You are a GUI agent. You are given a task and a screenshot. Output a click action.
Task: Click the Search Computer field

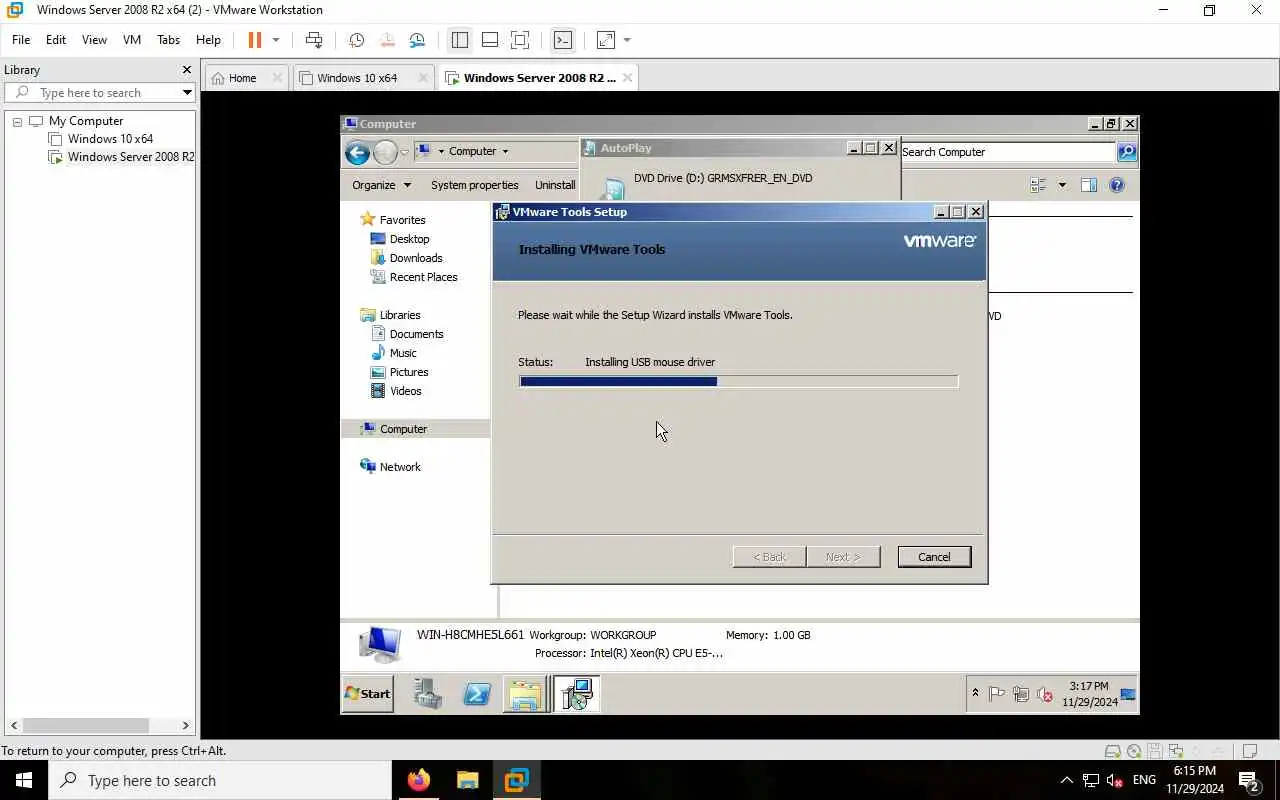pyautogui.click(x=1007, y=152)
